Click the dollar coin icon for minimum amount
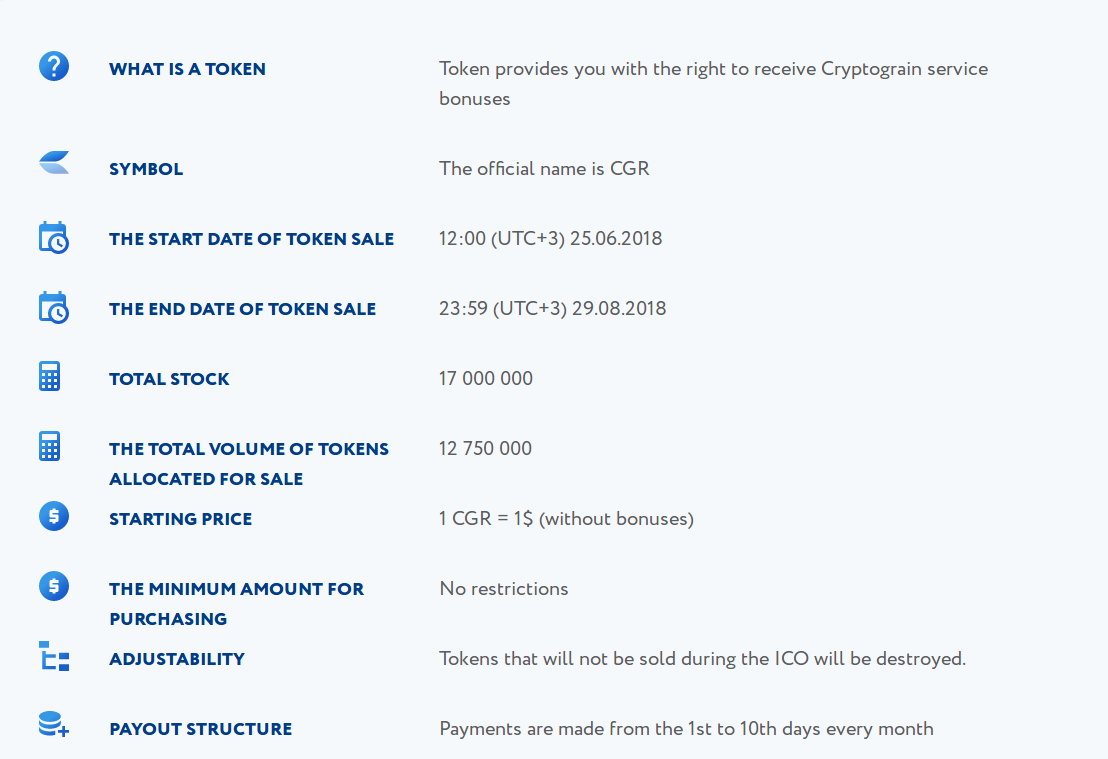This screenshot has width=1108, height=759. pyautogui.click(x=54, y=586)
